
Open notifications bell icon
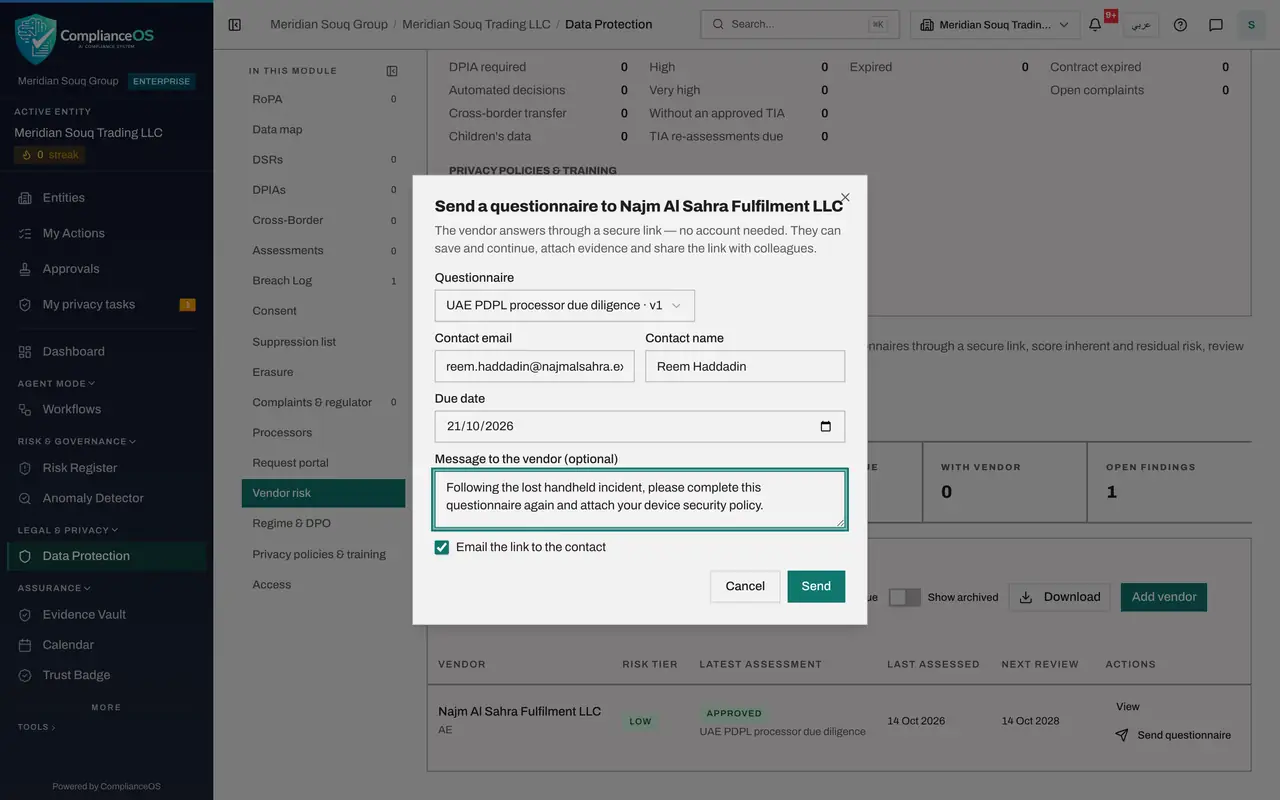click(1095, 25)
